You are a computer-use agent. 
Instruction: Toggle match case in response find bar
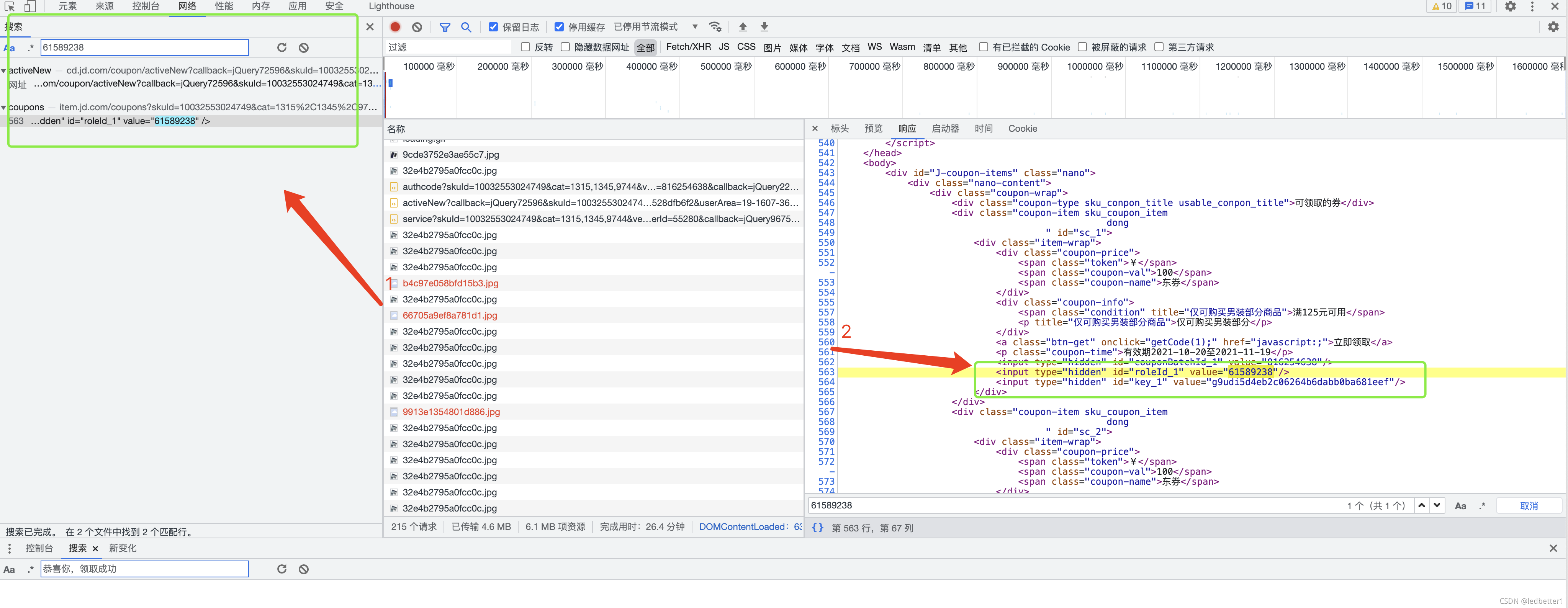click(x=1460, y=506)
